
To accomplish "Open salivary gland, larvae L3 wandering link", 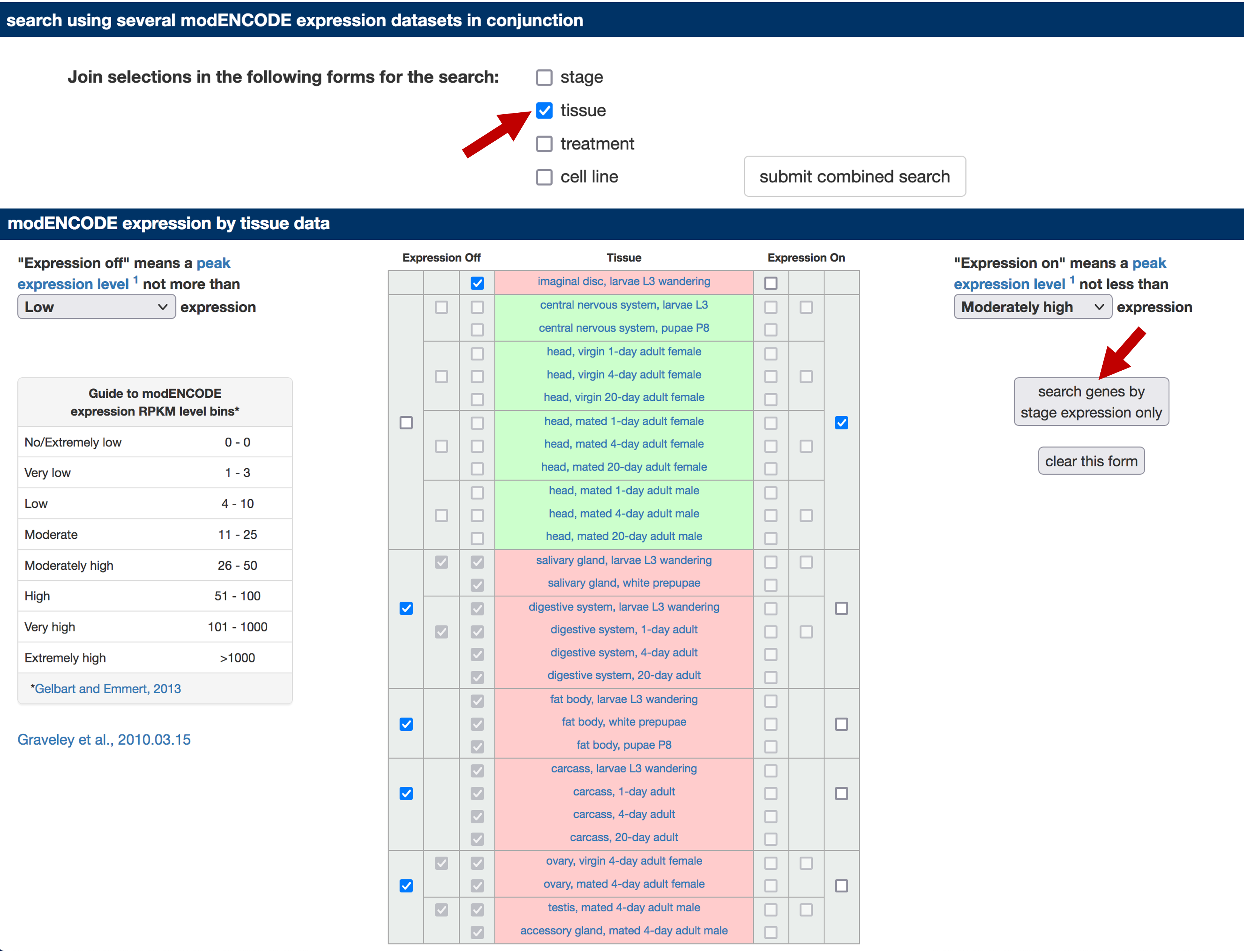I will 624,560.
